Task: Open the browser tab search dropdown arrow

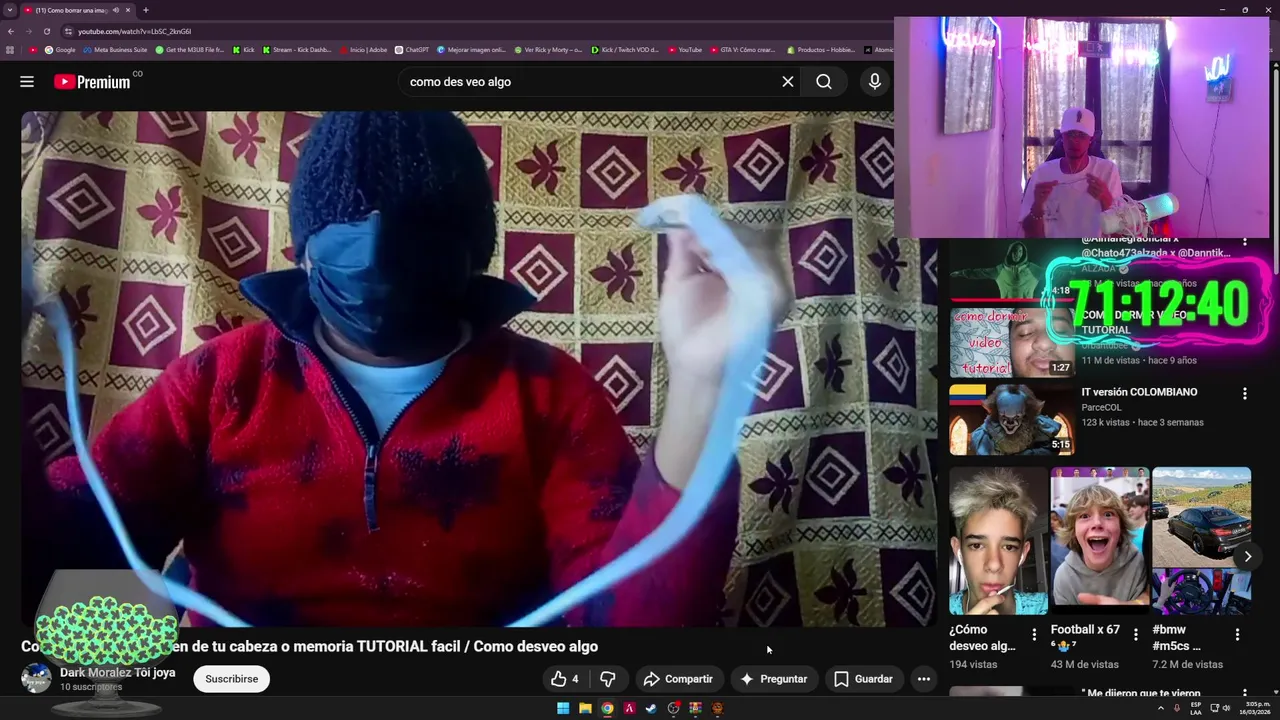Action: tap(10, 10)
